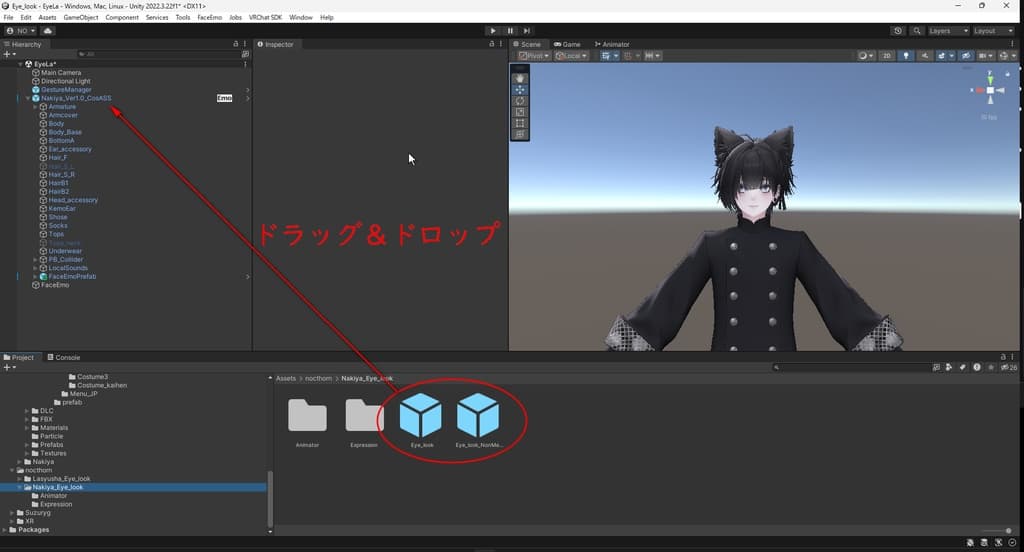Toggle scene audio button

924,56
